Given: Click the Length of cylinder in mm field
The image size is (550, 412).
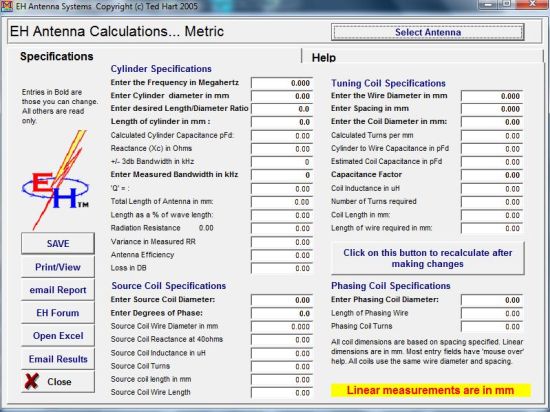Looking at the screenshot, I should (x=282, y=122).
